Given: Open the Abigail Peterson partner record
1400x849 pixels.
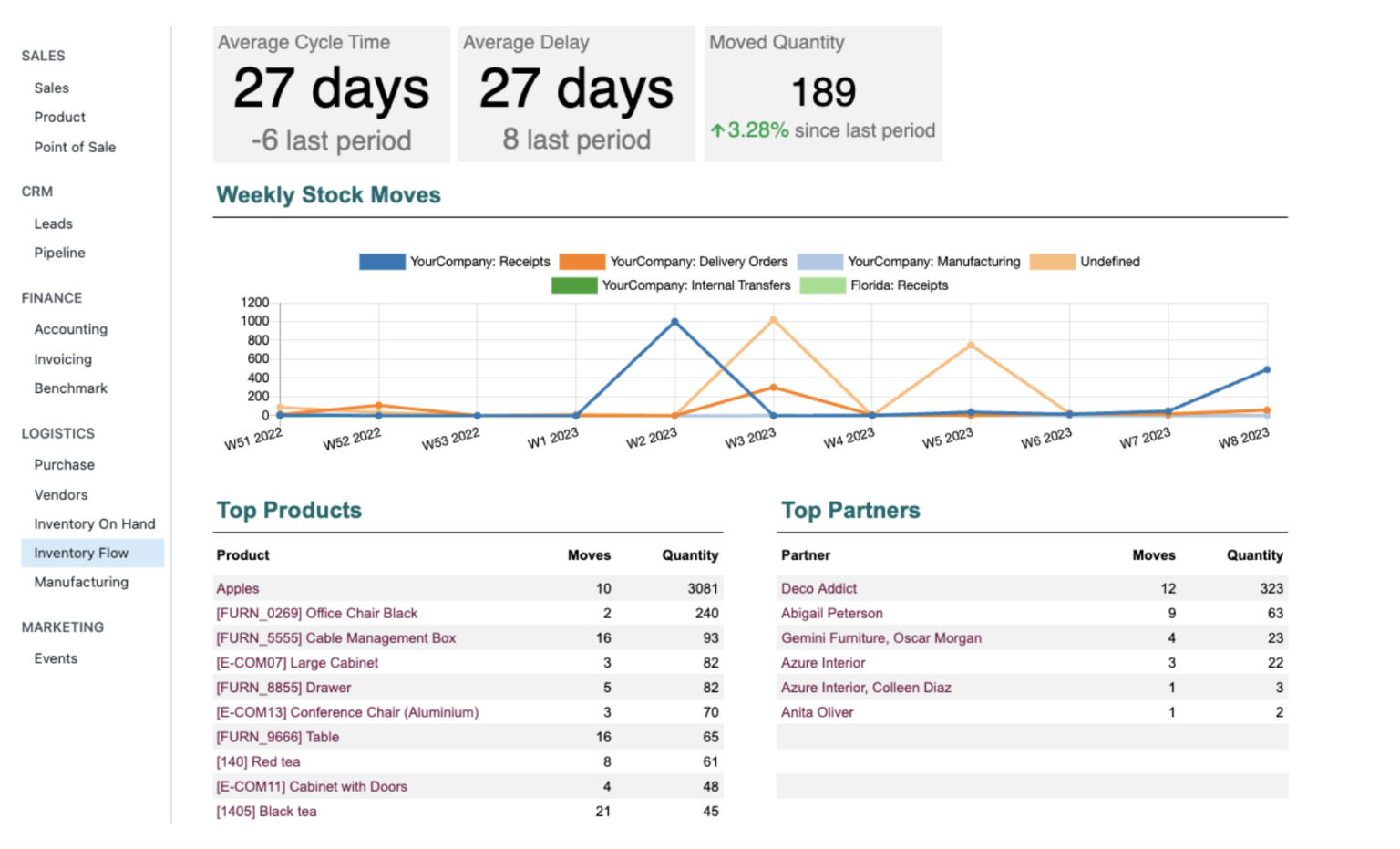Looking at the screenshot, I should tap(831, 613).
